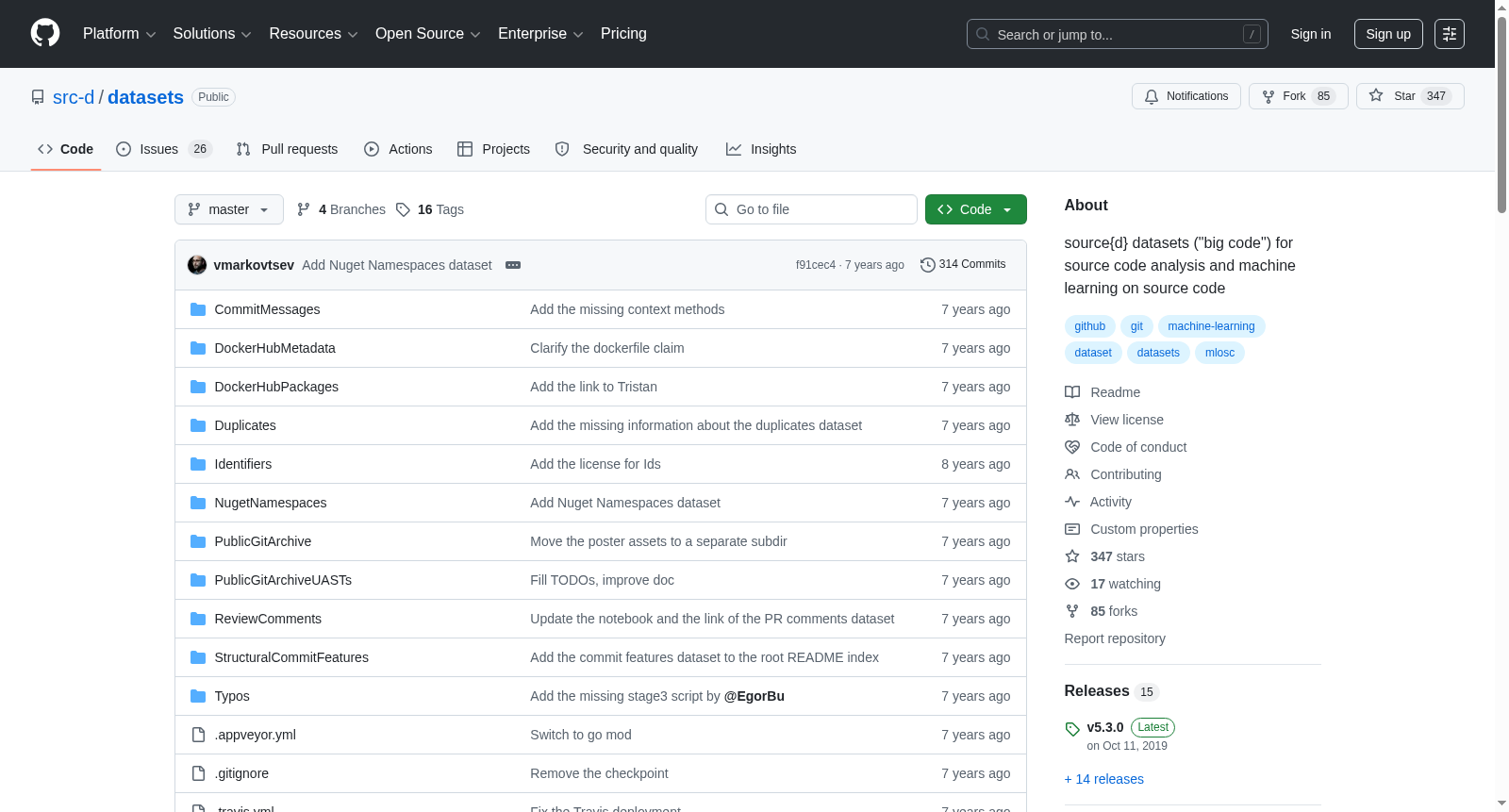This screenshot has width=1509, height=812.
Task: Open the Security and quality tab
Action: [626, 149]
